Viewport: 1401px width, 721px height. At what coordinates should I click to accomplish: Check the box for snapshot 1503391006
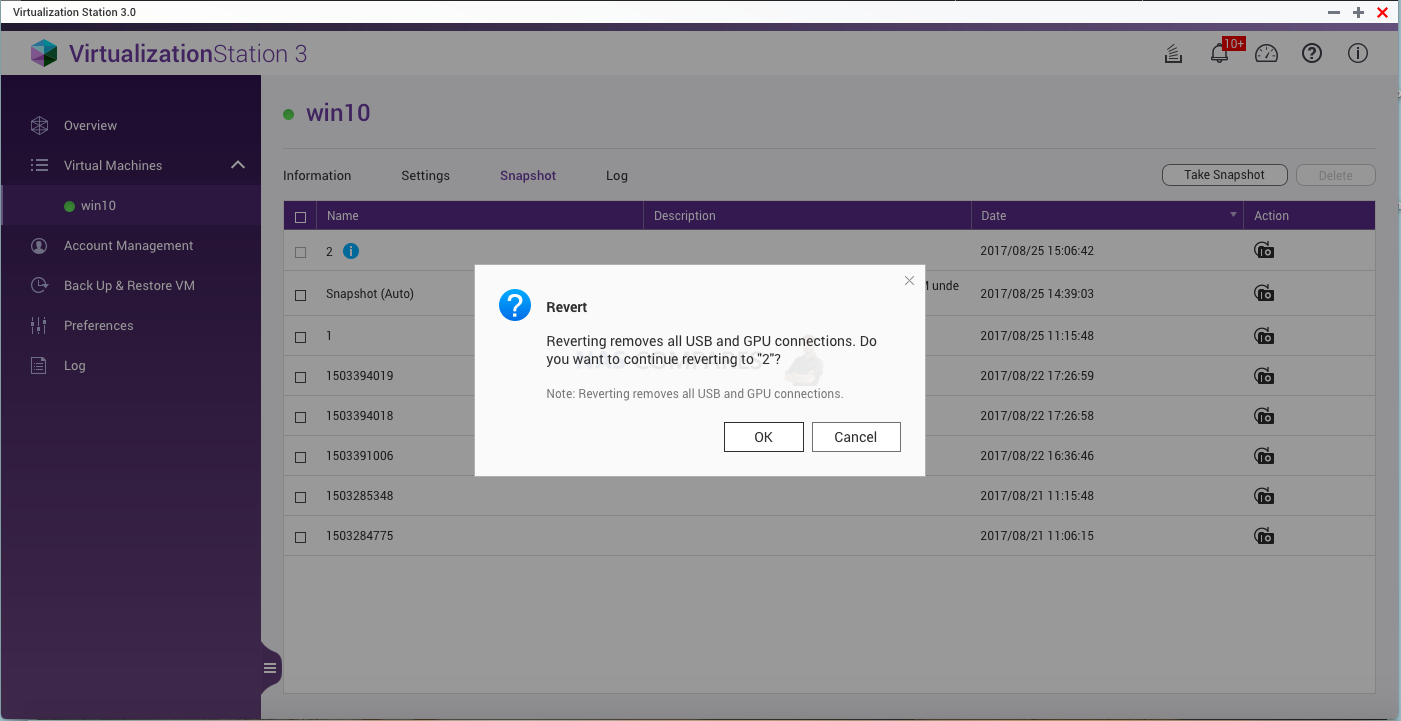pos(300,457)
